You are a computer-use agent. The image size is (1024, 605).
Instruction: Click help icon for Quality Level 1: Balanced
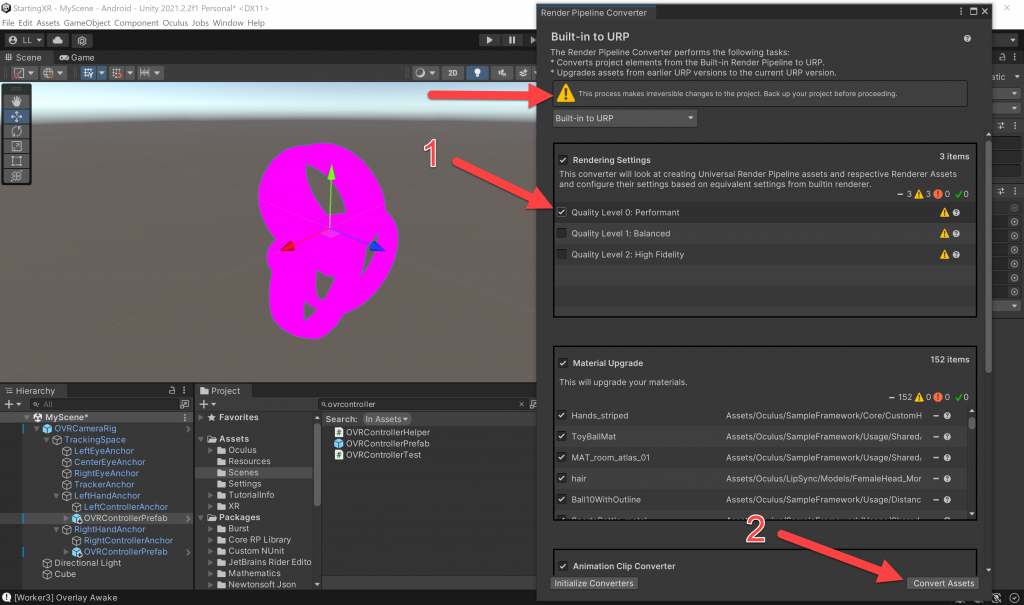point(956,233)
